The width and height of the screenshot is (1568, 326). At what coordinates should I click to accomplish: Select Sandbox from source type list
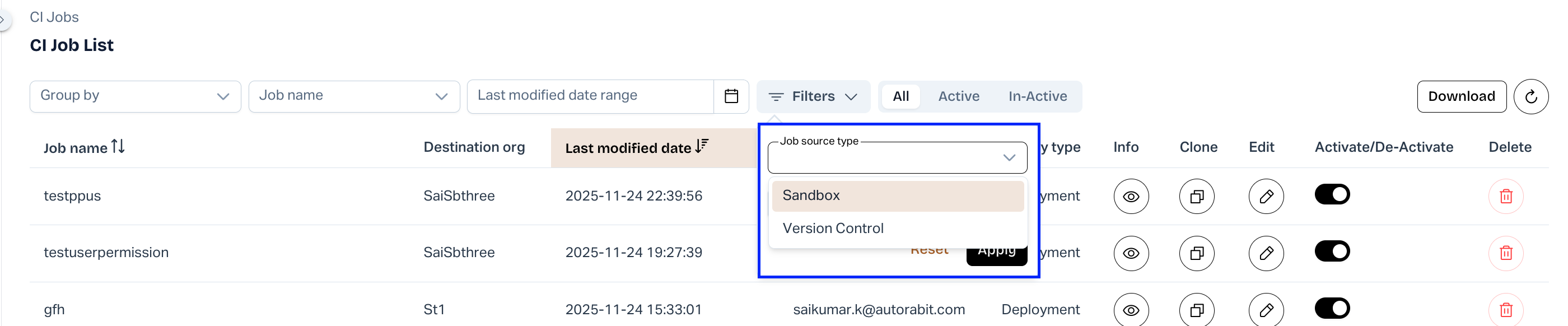(897, 195)
